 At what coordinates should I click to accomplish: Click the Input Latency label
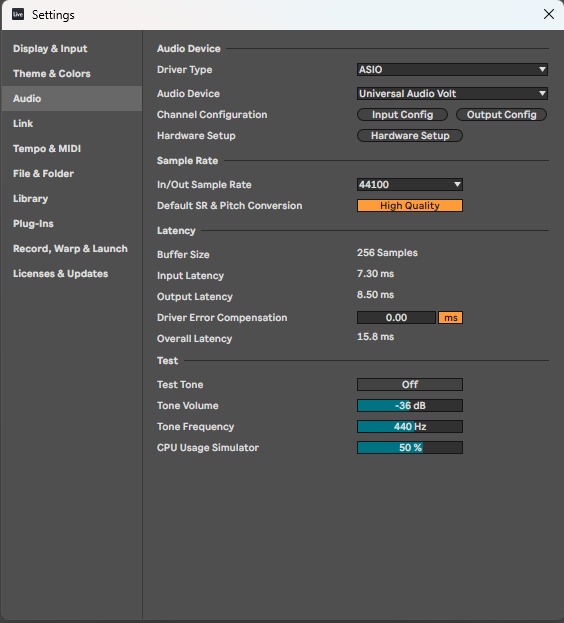pos(190,275)
